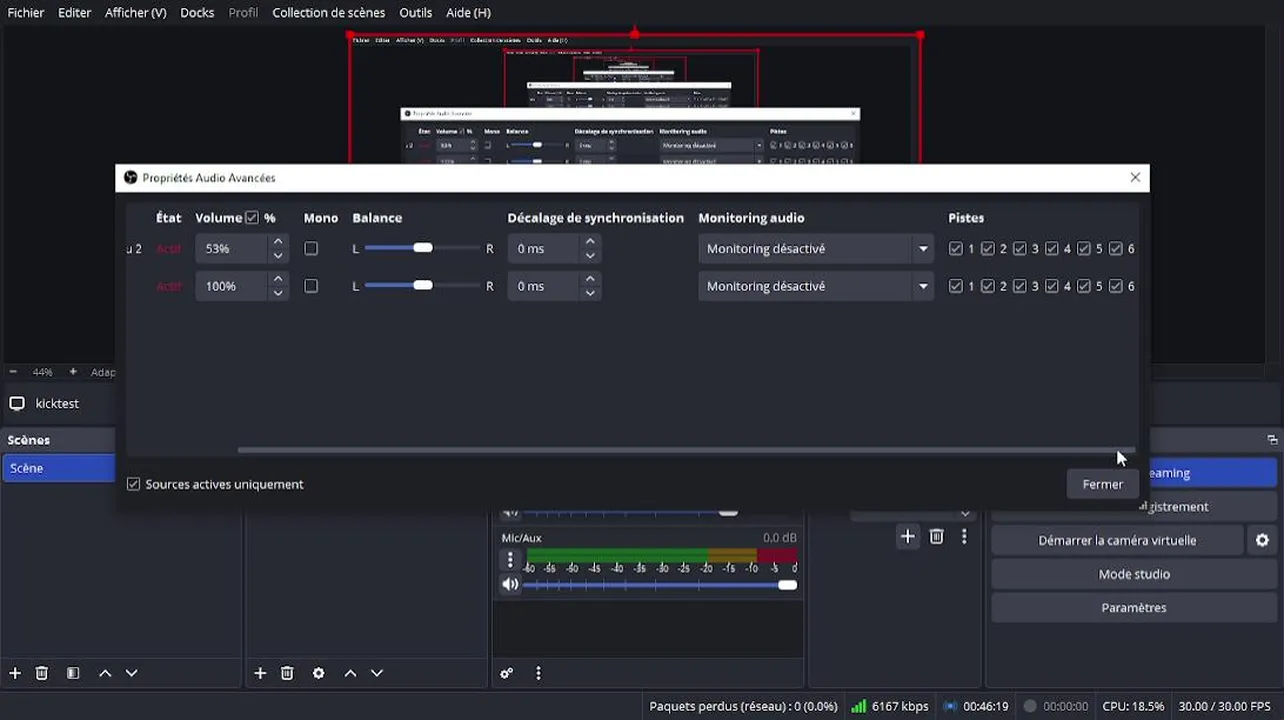Open the Editer menu

pyautogui.click(x=74, y=12)
